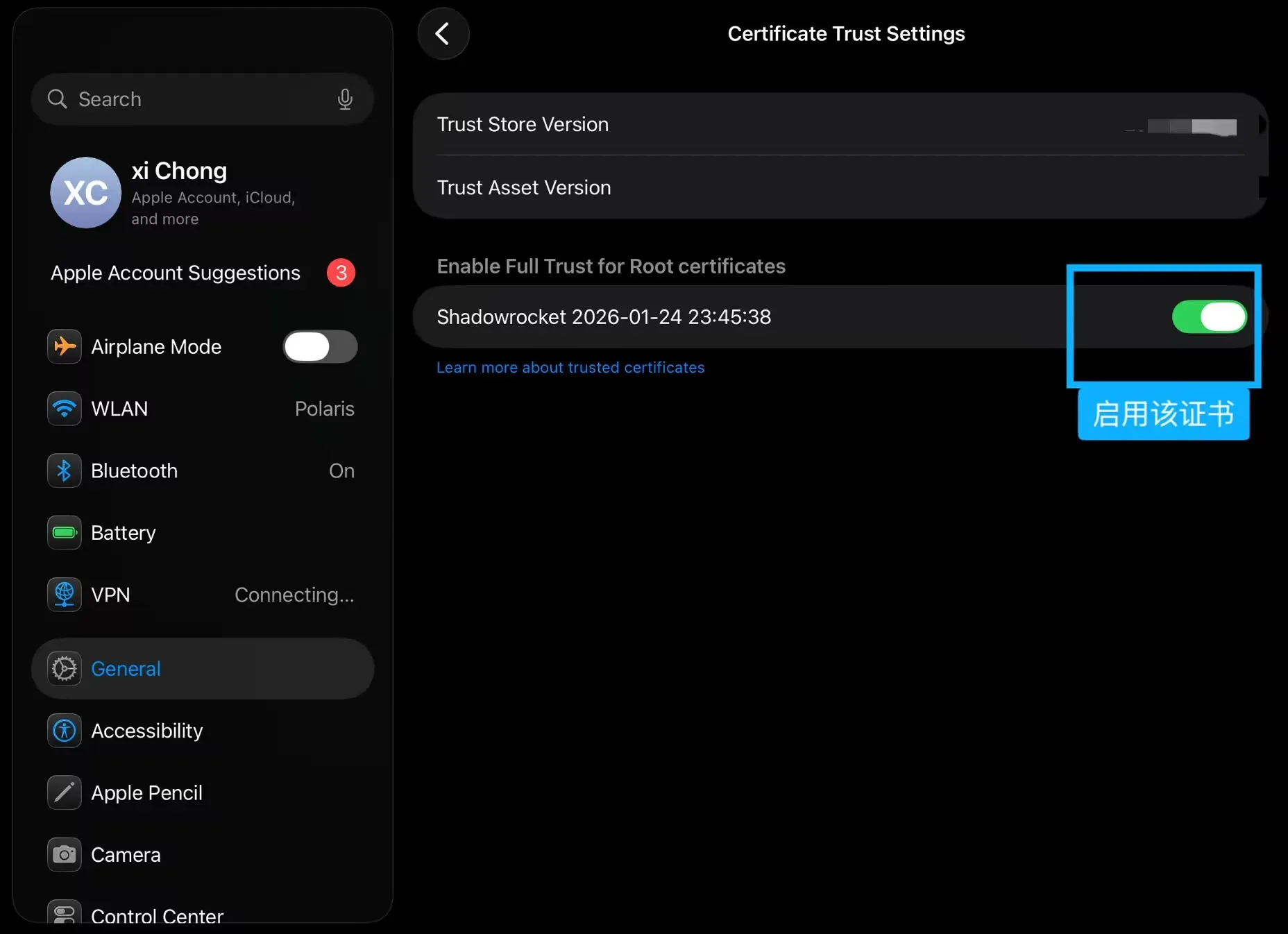
Task: Open Learn more about trusted certificates
Action: coord(570,368)
